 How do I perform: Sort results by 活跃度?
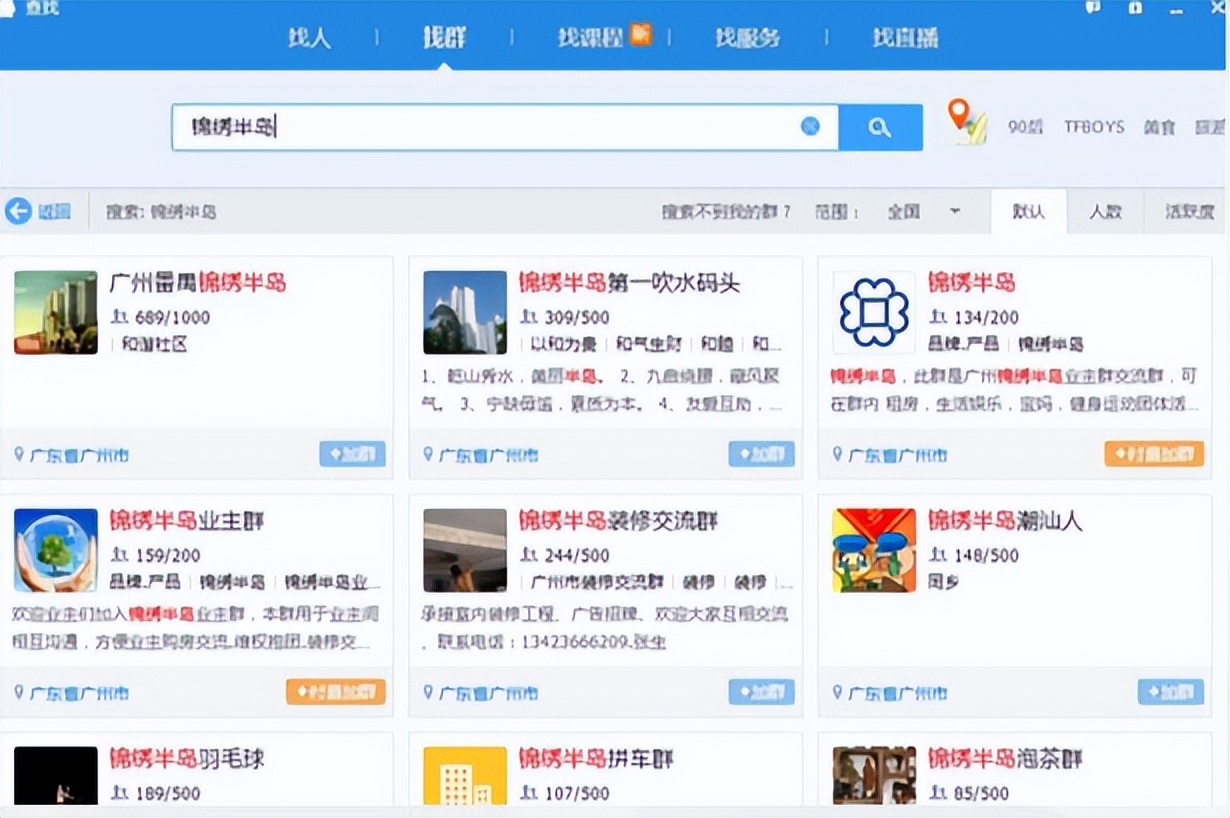tap(1189, 211)
